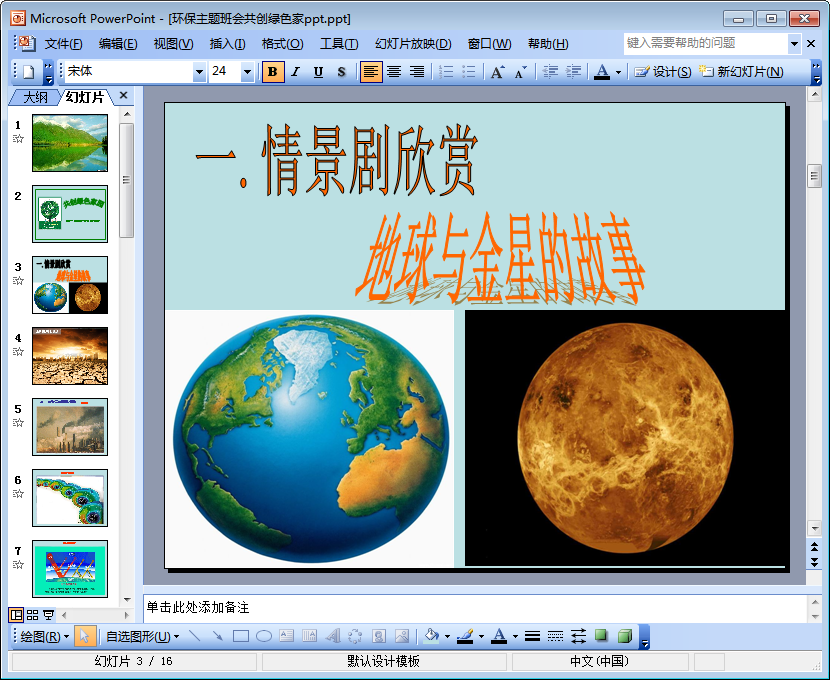The image size is (830, 680).
Task: Open the 插入(I) menu
Action: pos(228,44)
